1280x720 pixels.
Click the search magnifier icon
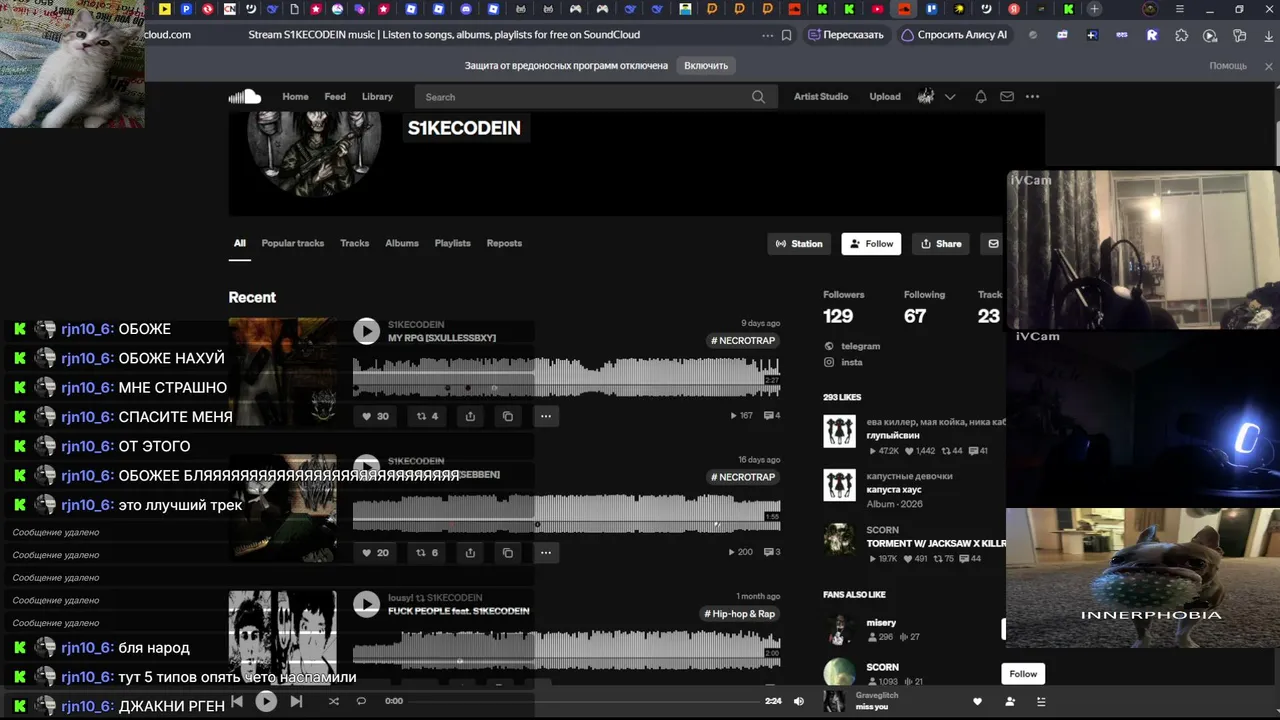pyautogui.click(x=758, y=97)
